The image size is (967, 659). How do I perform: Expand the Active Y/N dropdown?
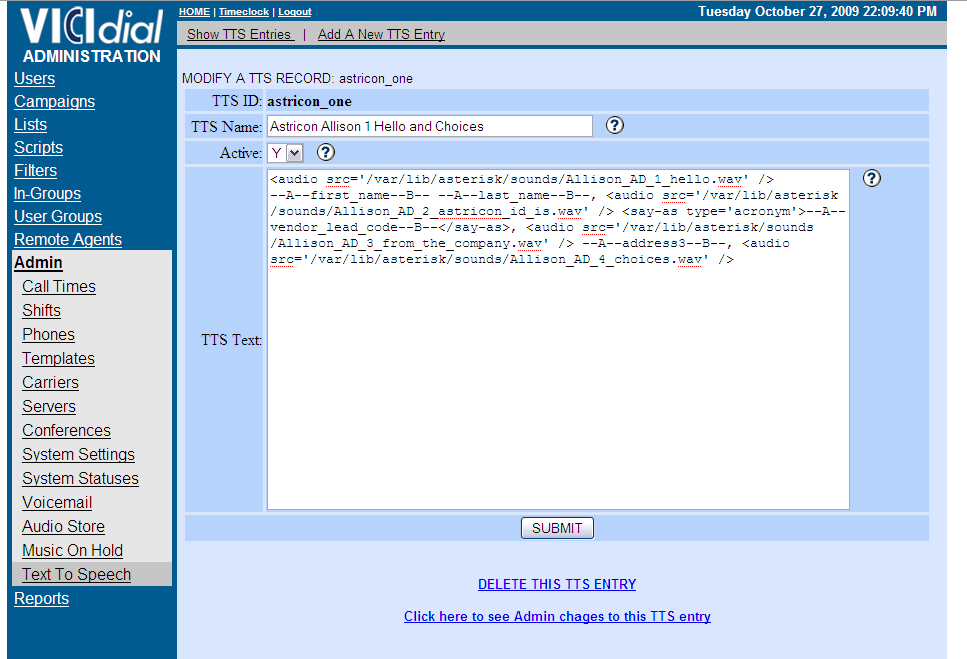pyautogui.click(x=286, y=153)
